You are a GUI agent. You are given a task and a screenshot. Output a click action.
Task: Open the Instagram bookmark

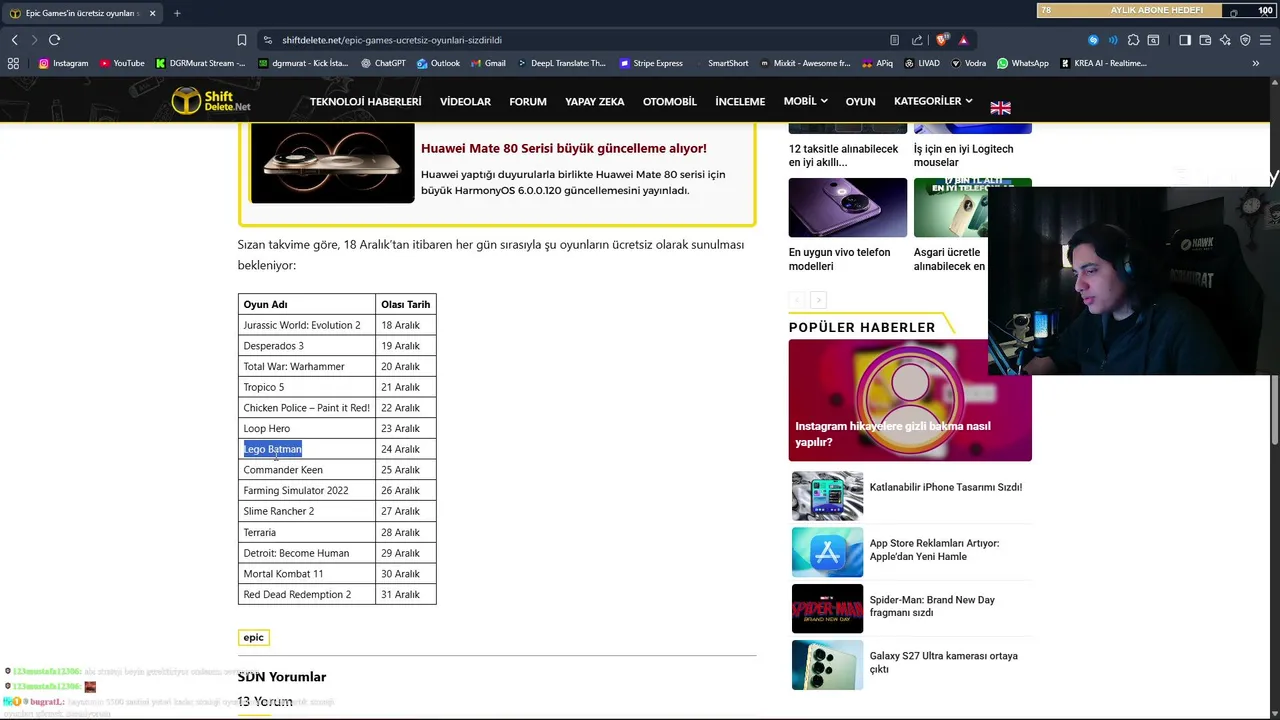click(x=63, y=63)
